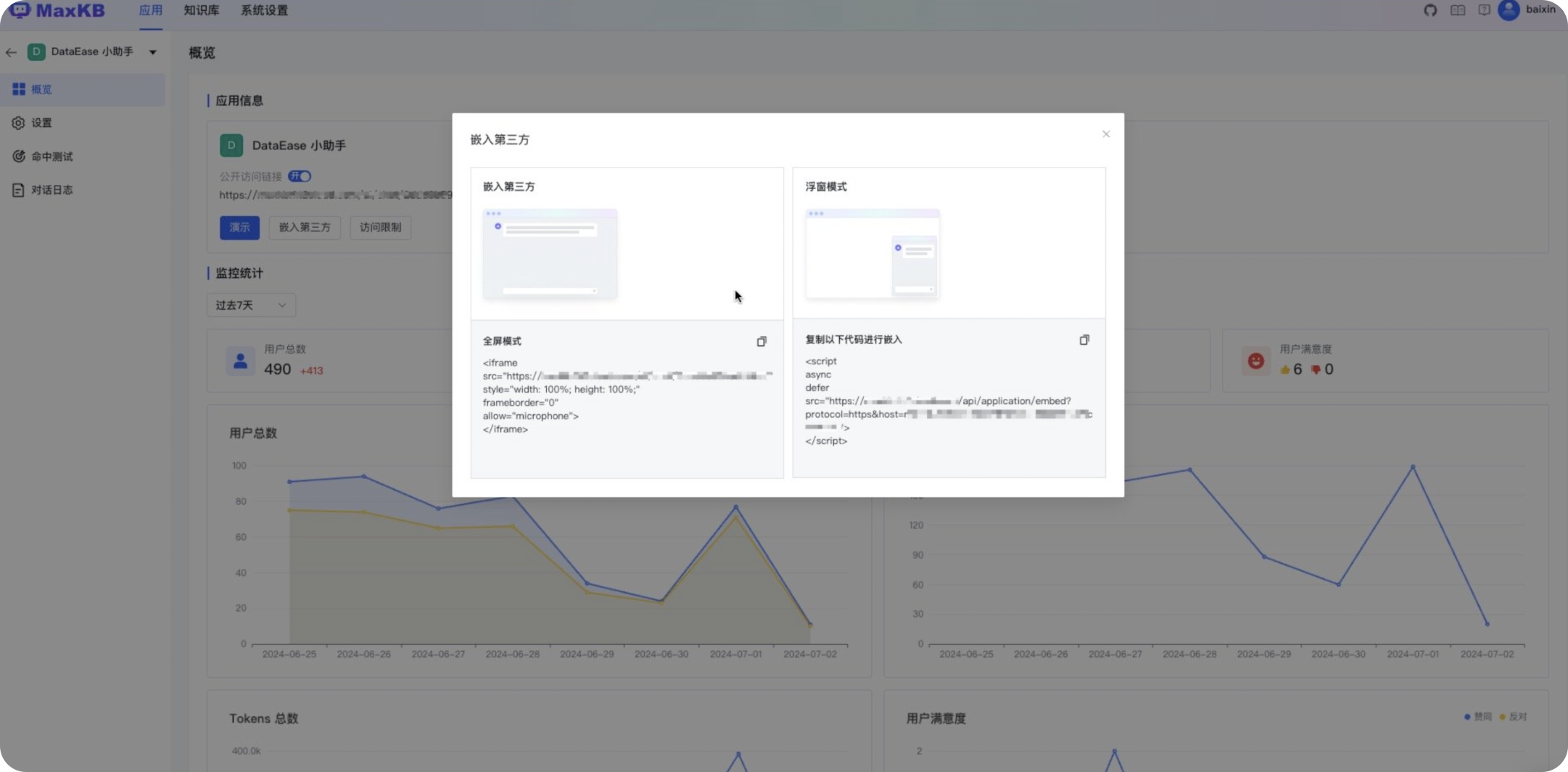Open the 知识库 tab
Screen dimensions: 1568x772
(202, 10)
